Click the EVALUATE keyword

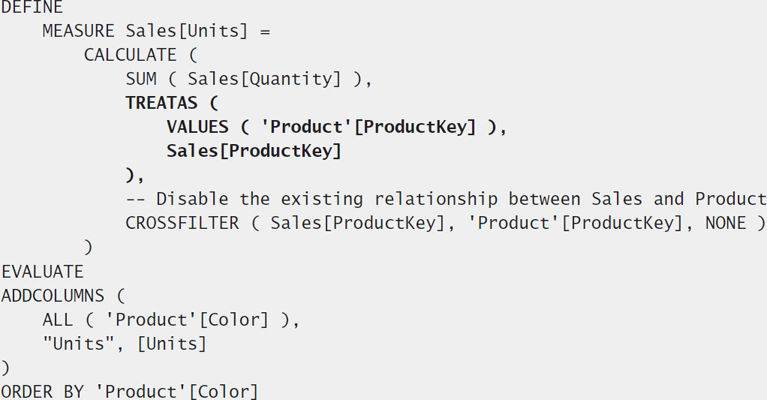[x=43, y=271]
